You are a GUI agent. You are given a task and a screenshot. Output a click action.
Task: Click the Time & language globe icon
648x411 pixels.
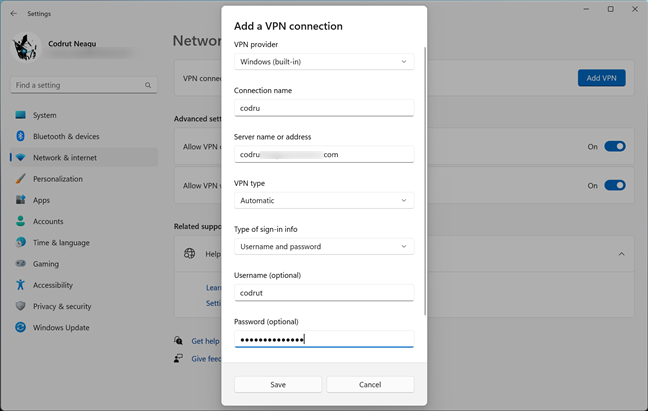pyautogui.click(x=20, y=242)
